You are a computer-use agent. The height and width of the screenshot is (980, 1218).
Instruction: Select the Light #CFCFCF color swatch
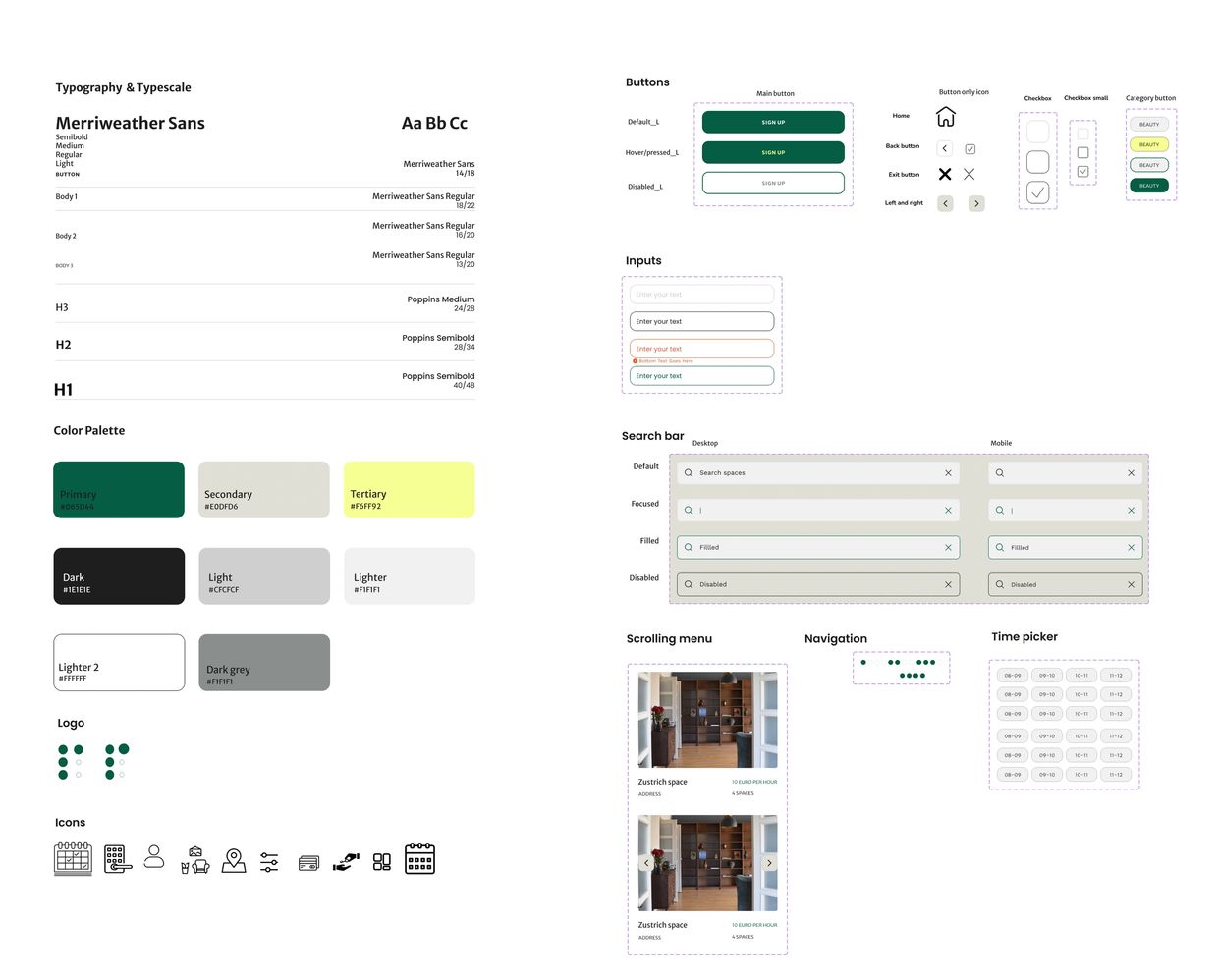(264, 576)
